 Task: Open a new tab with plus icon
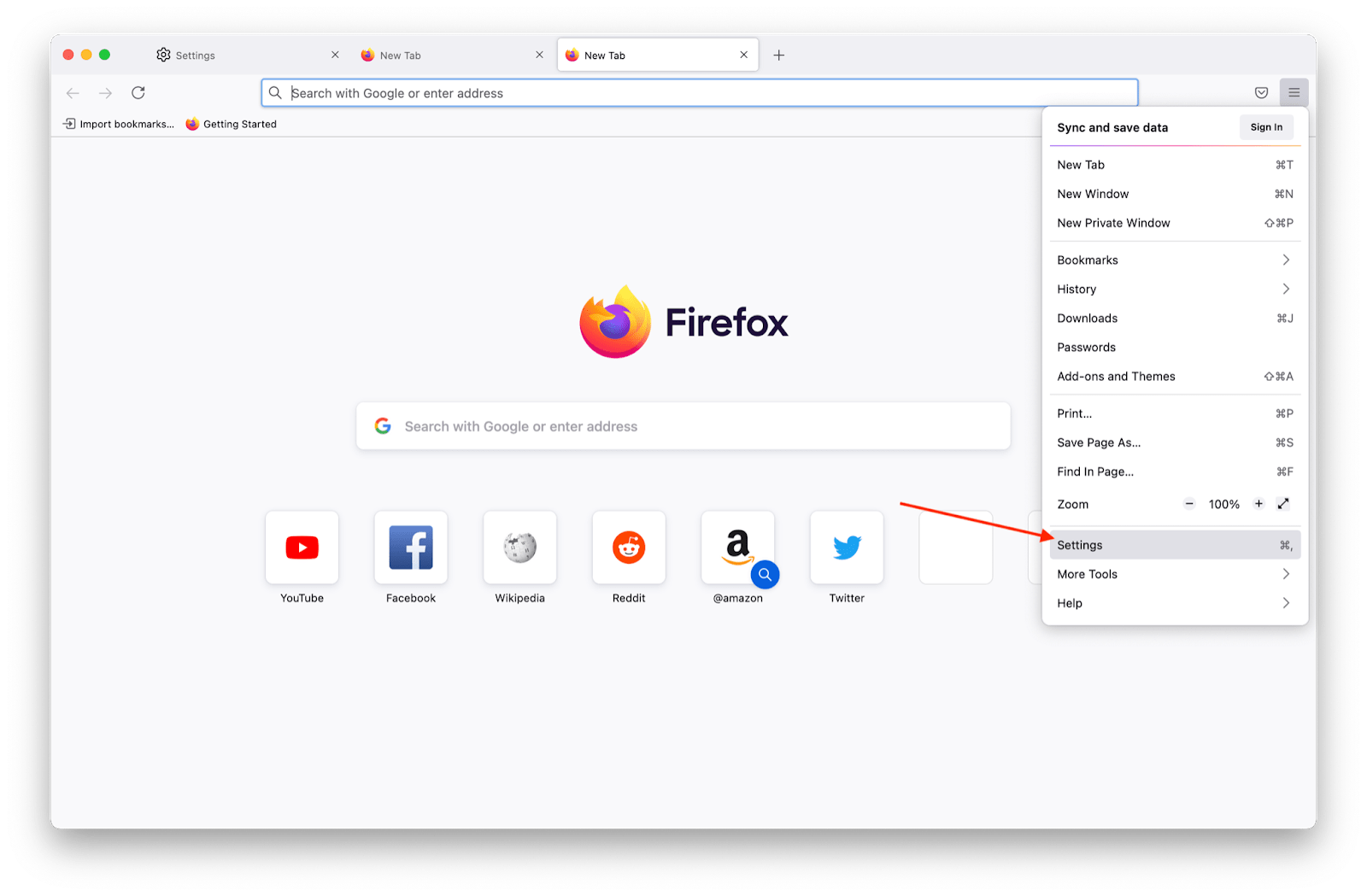(778, 56)
